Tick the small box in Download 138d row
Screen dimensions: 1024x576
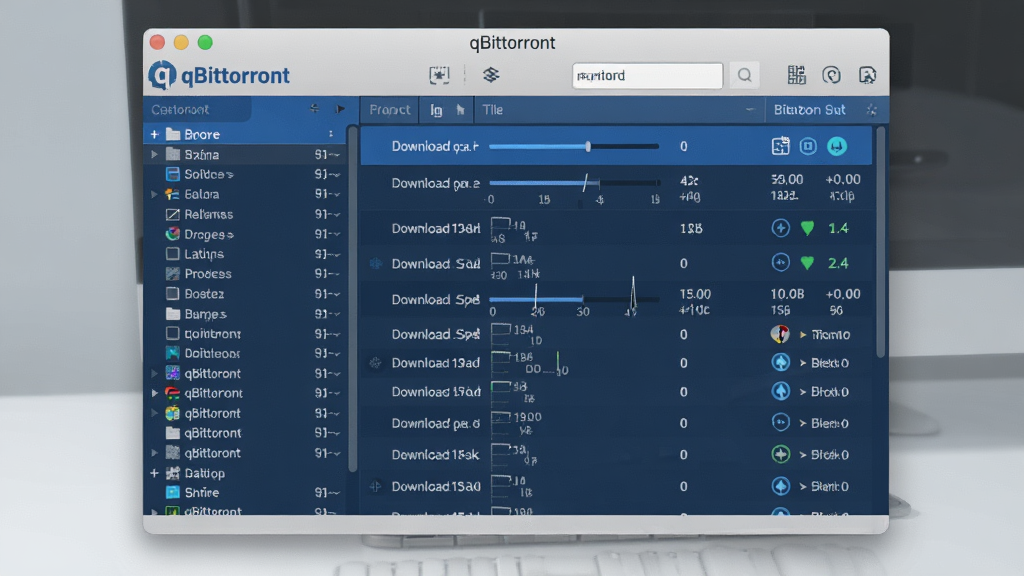(500, 223)
